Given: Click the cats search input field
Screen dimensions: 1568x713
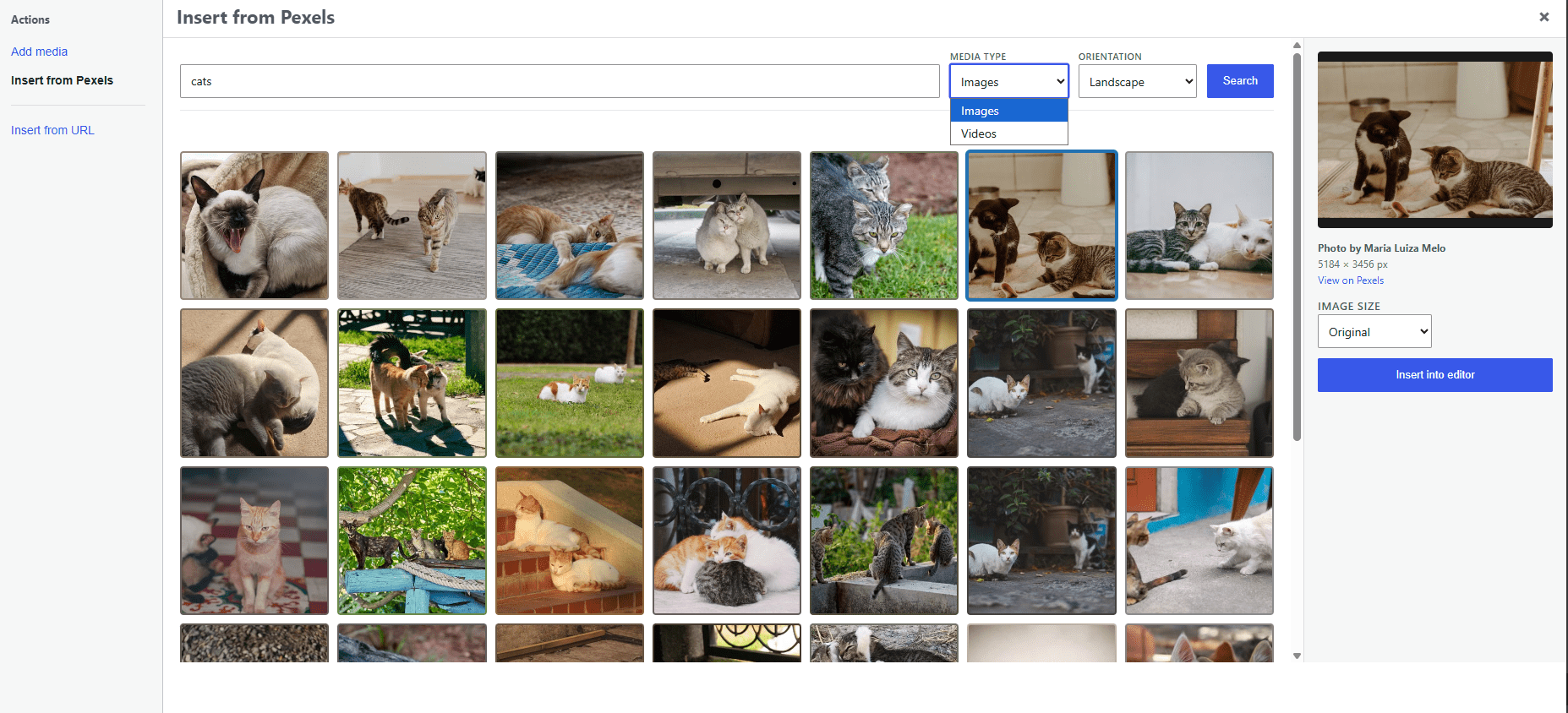Looking at the screenshot, I should coord(560,81).
